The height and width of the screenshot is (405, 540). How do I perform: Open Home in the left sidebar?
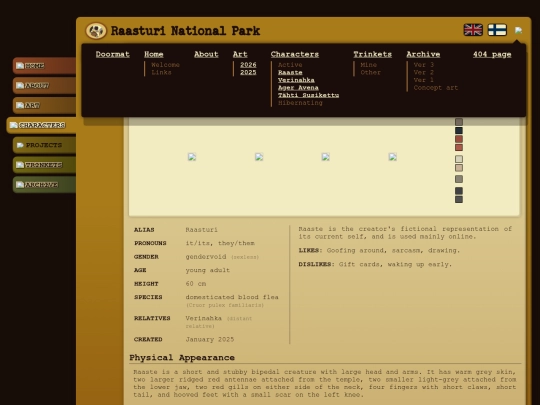[x=44, y=65]
